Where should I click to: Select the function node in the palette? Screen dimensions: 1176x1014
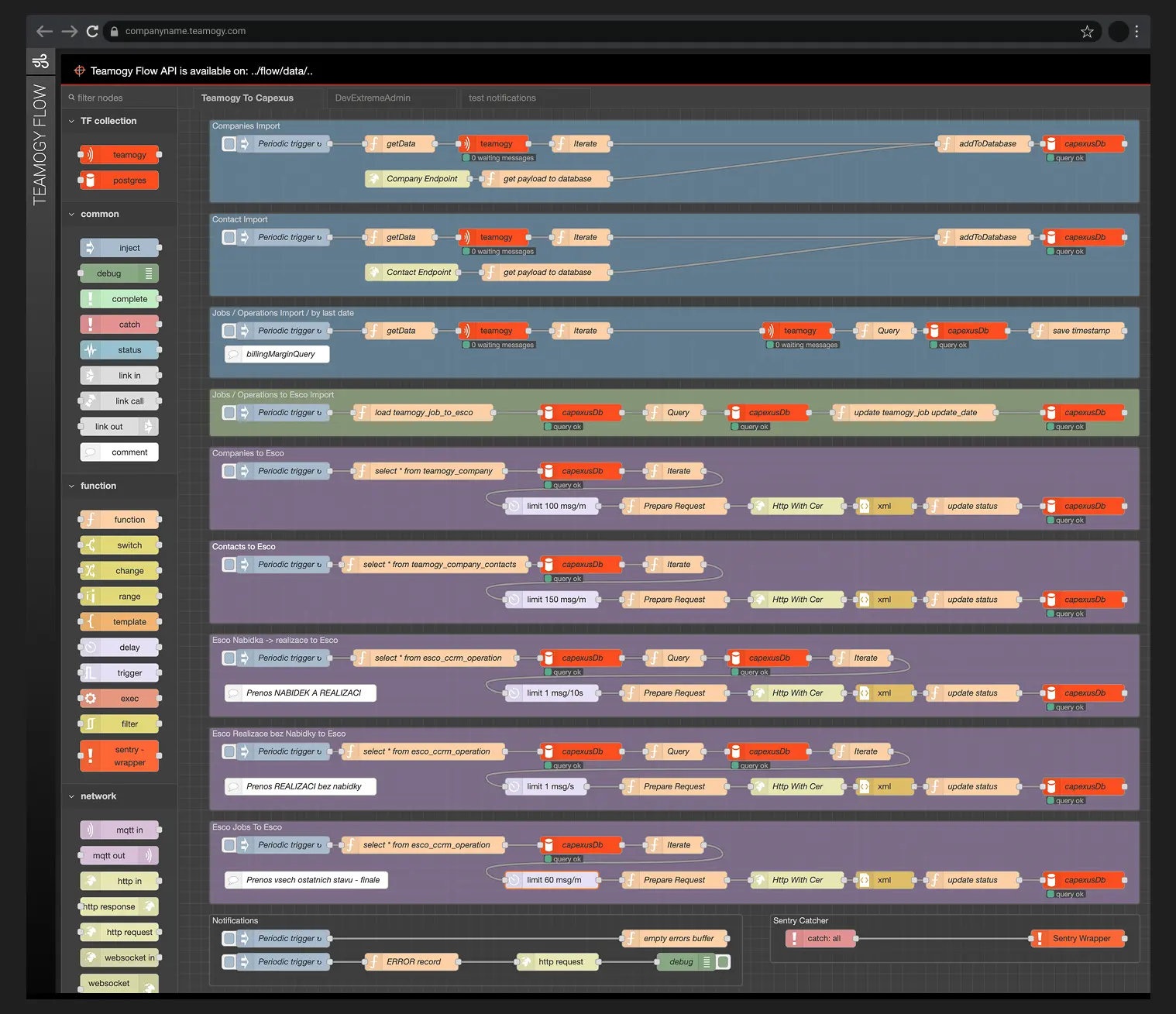pyautogui.click(x=119, y=519)
